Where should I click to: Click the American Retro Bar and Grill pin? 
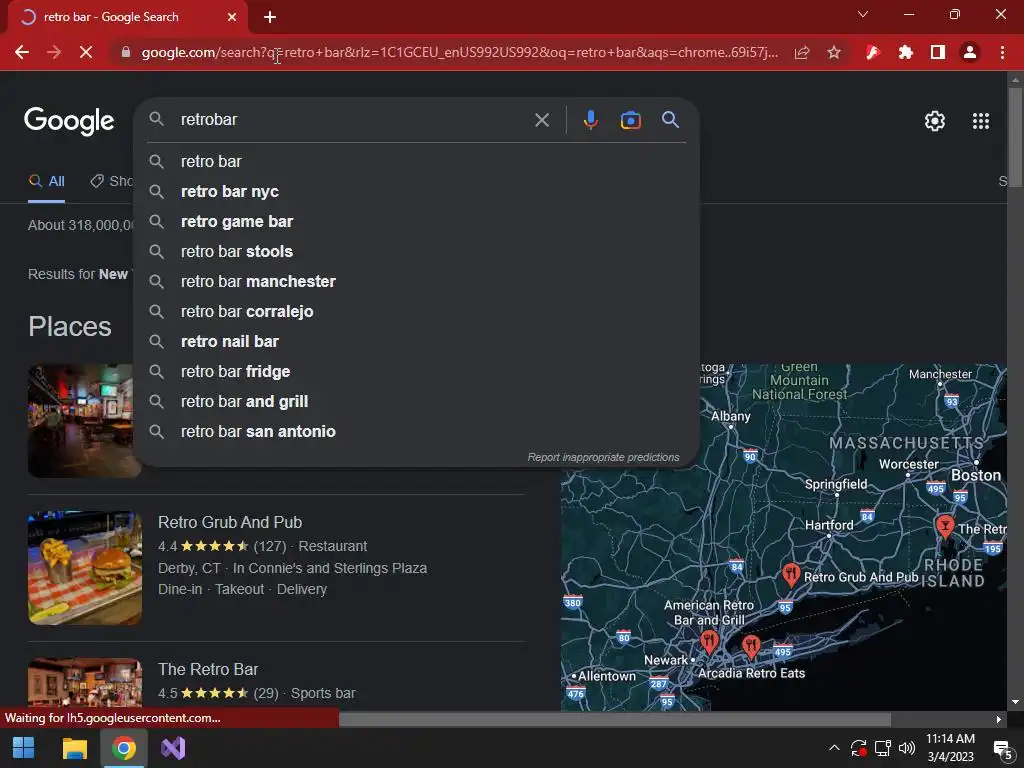coord(709,642)
